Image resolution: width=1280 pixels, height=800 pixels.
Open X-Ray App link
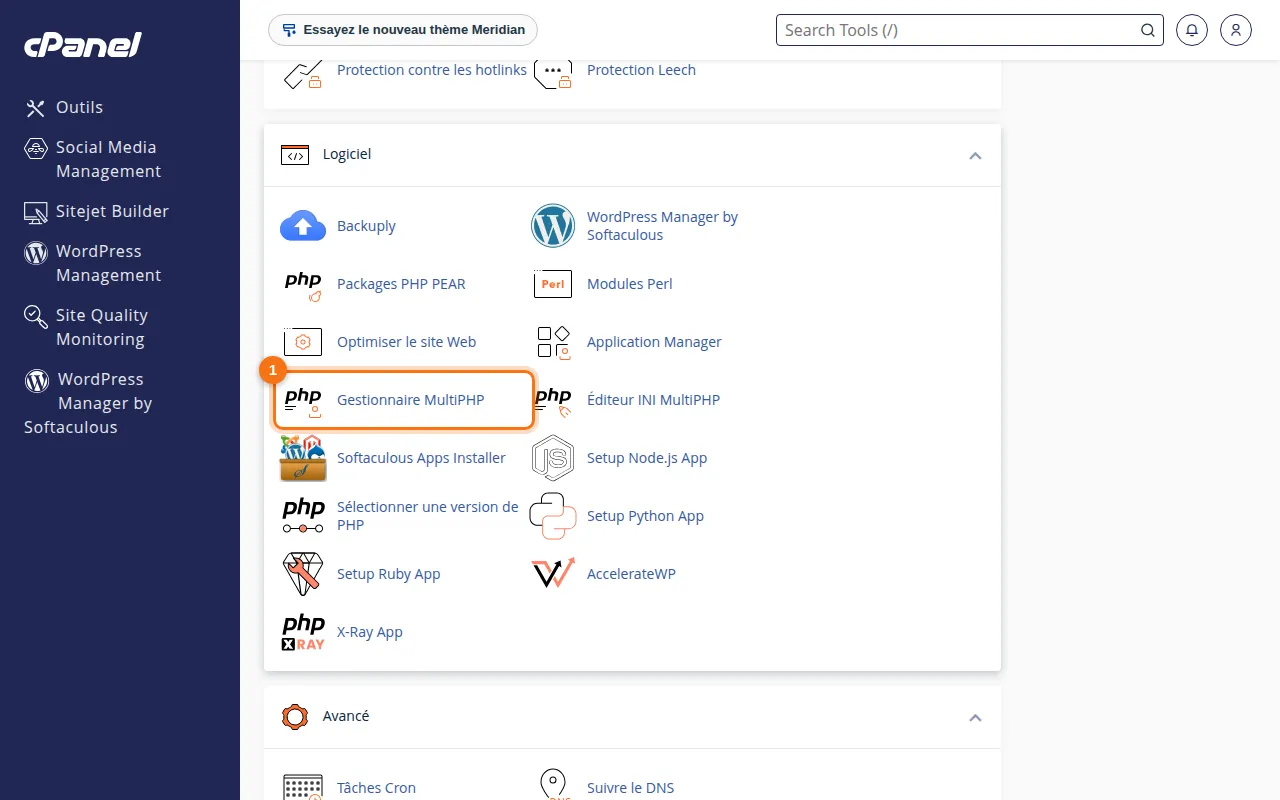(x=369, y=632)
